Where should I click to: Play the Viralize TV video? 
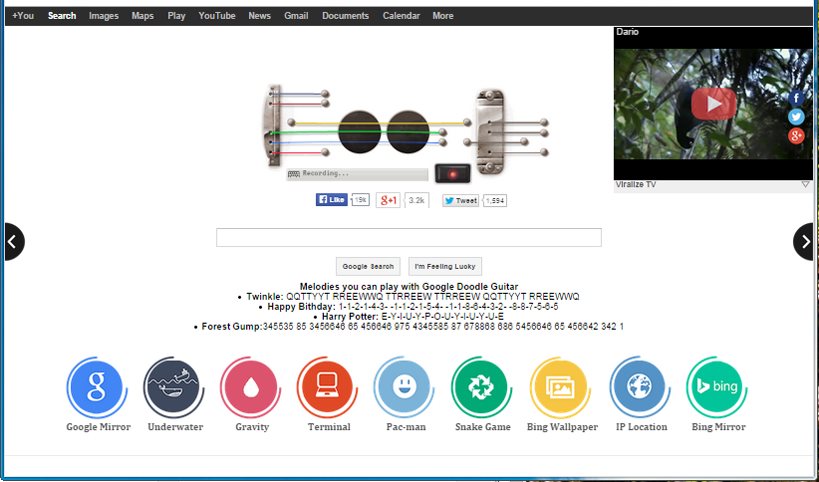[713, 104]
